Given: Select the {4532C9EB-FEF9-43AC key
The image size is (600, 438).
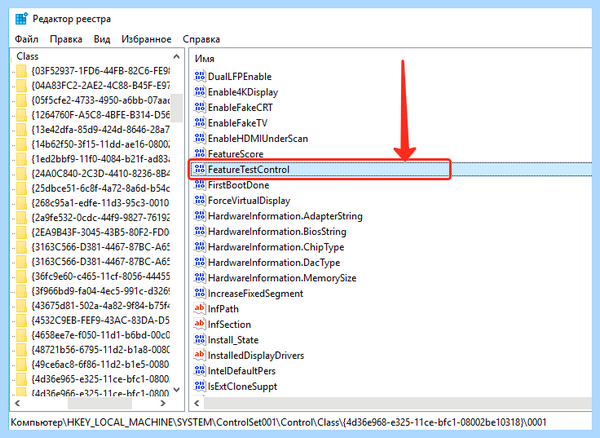Looking at the screenshot, I should pos(101,320).
